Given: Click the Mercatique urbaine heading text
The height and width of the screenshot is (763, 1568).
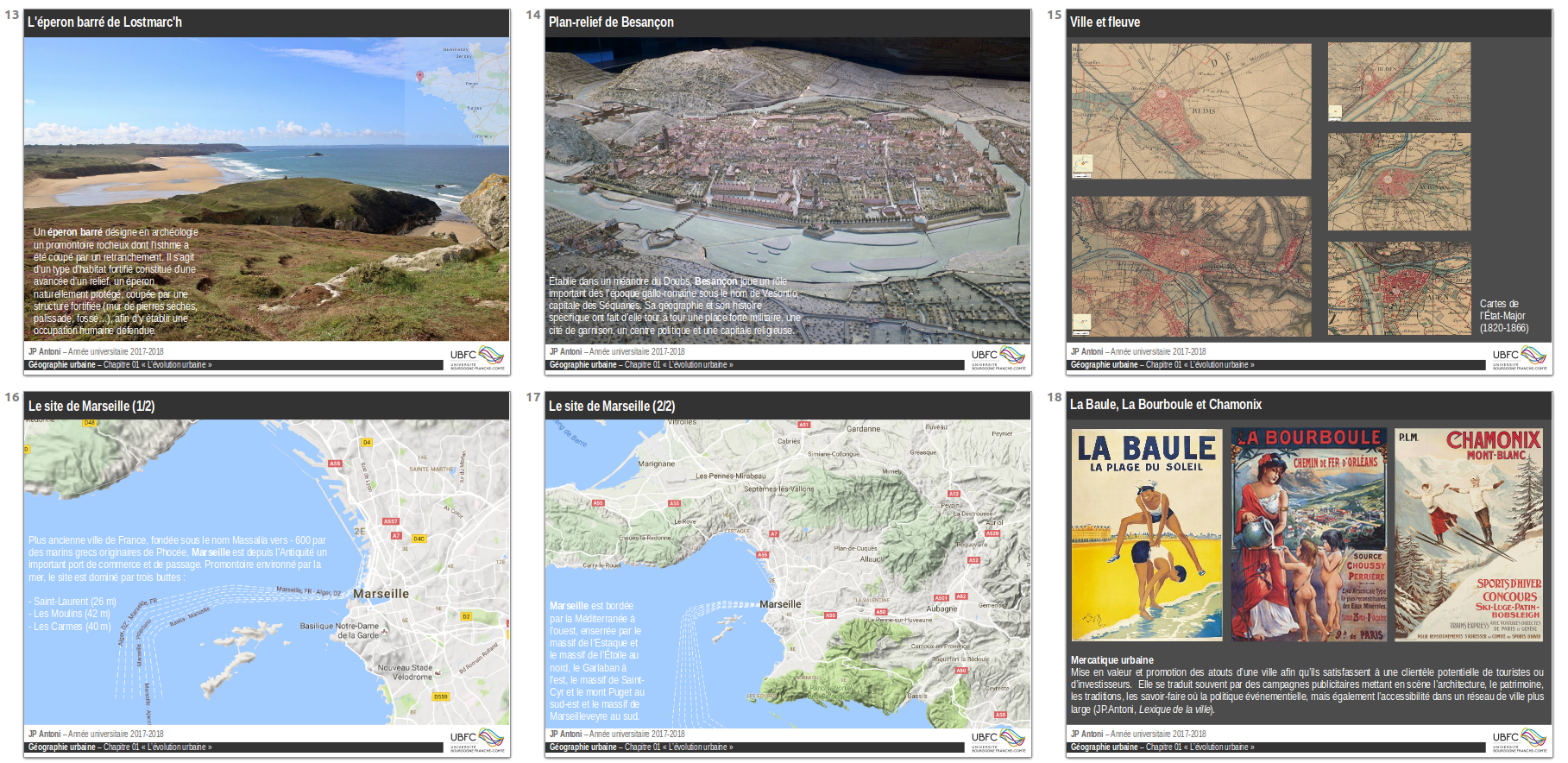Looking at the screenshot, I should (x=1111, y=660).
